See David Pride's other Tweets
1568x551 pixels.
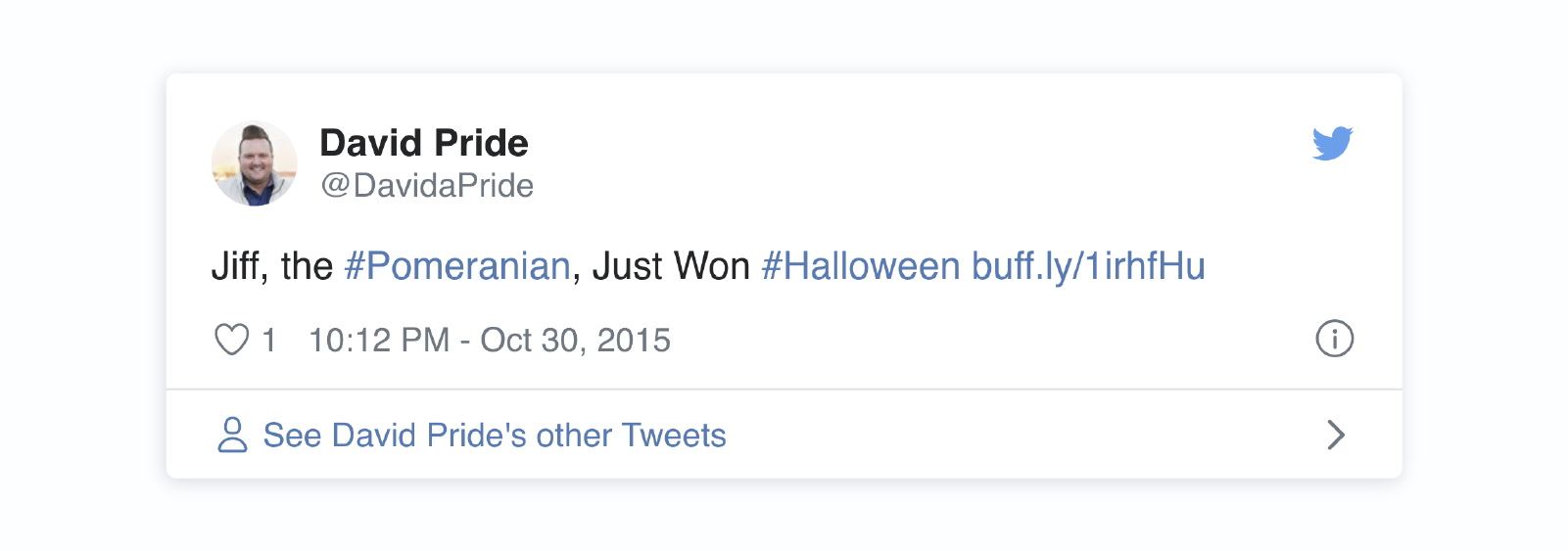click(495, 435)
